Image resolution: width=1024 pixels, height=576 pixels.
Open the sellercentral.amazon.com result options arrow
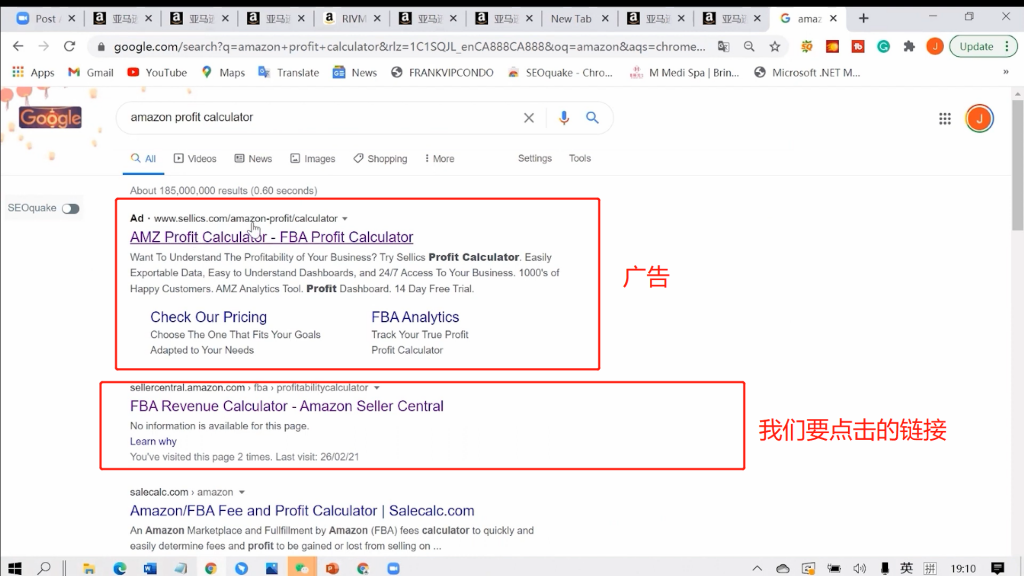pos(377,387)
